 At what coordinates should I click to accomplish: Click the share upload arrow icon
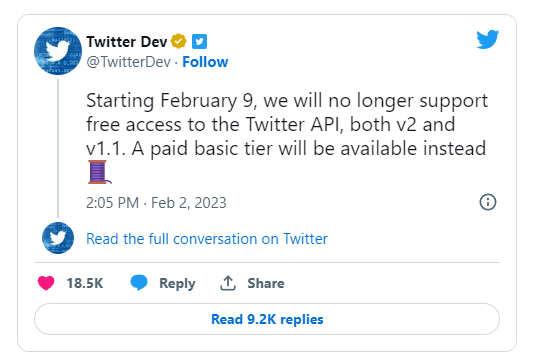click(228, 283)
